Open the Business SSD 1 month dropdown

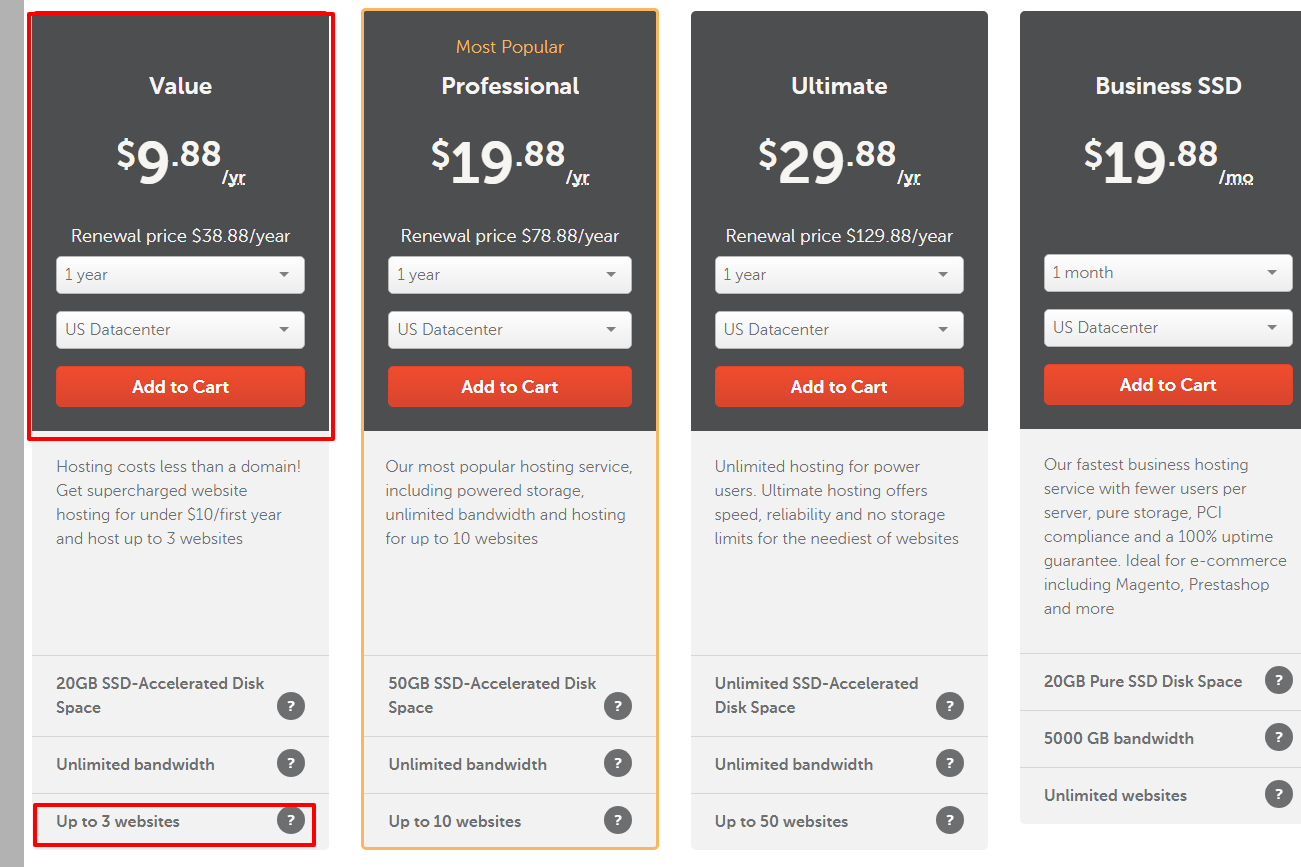1168,273
